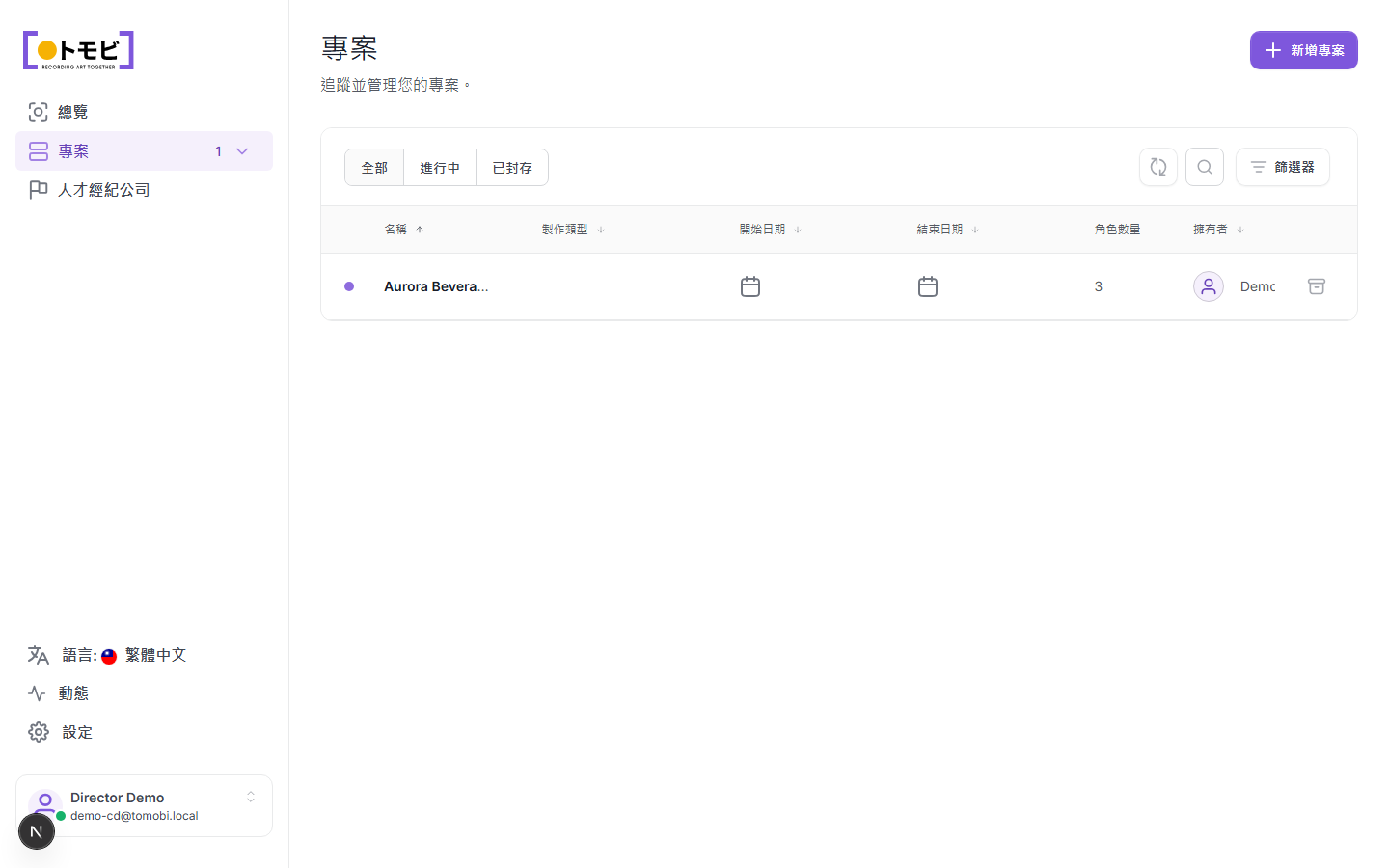Image resolution: width=1389 pixels, height=868 pixels.
Task: Expand user switcher up-down chevrons
Action: (251, 797)
